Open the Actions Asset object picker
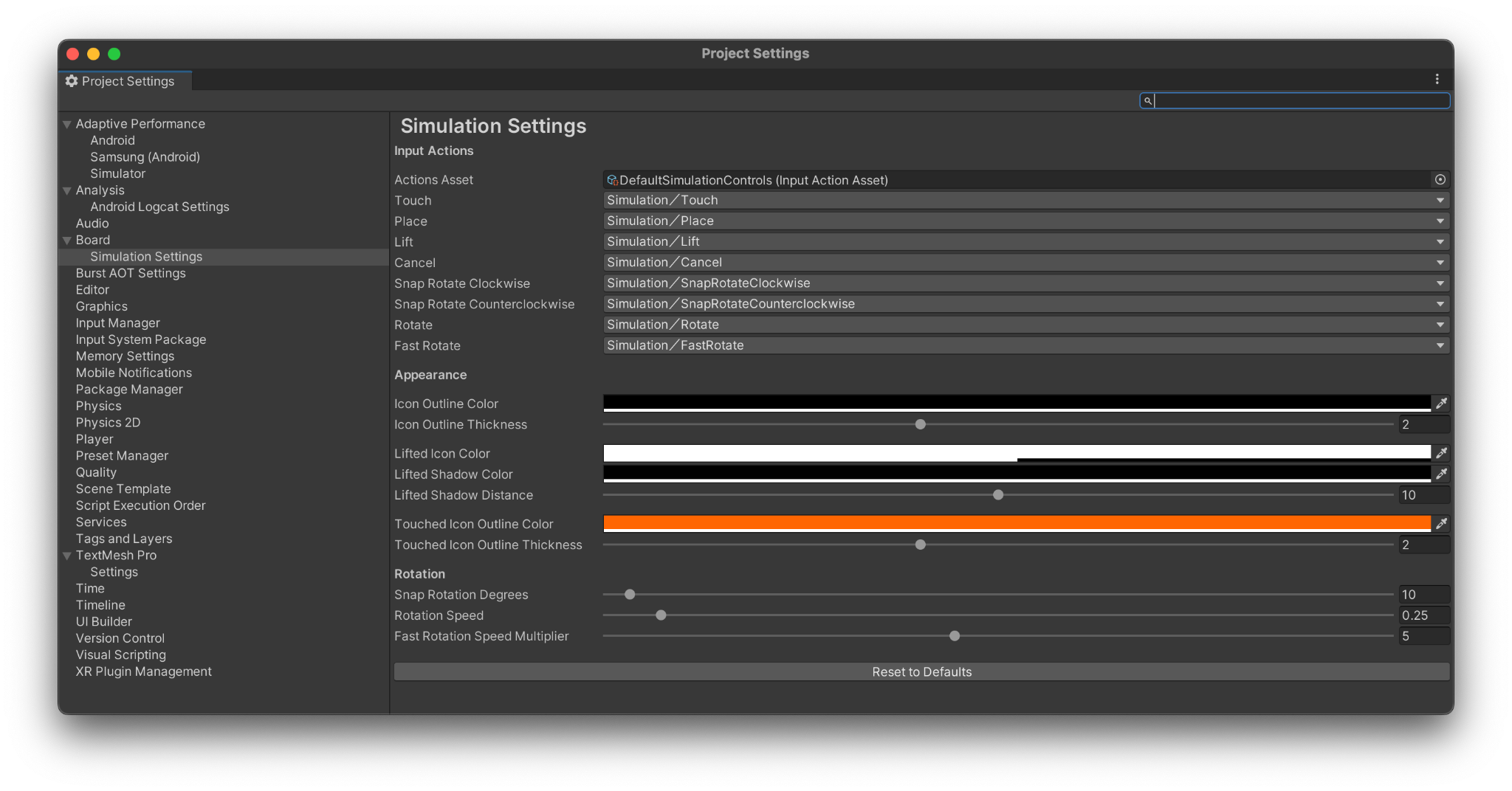The image size is (1512, 791). (x=1440, y=179)
